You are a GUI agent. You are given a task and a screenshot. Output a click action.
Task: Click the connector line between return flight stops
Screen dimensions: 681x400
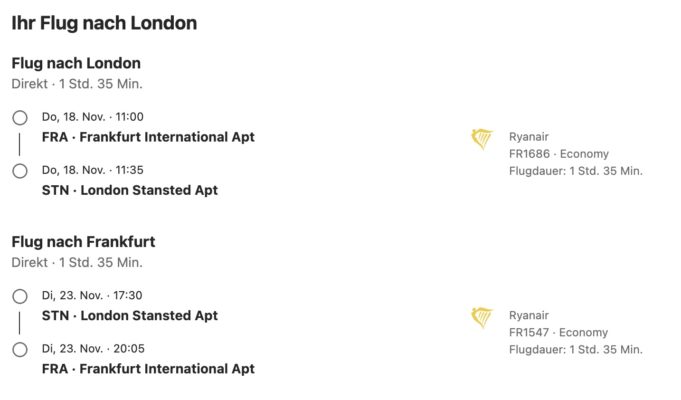(20, 323)
